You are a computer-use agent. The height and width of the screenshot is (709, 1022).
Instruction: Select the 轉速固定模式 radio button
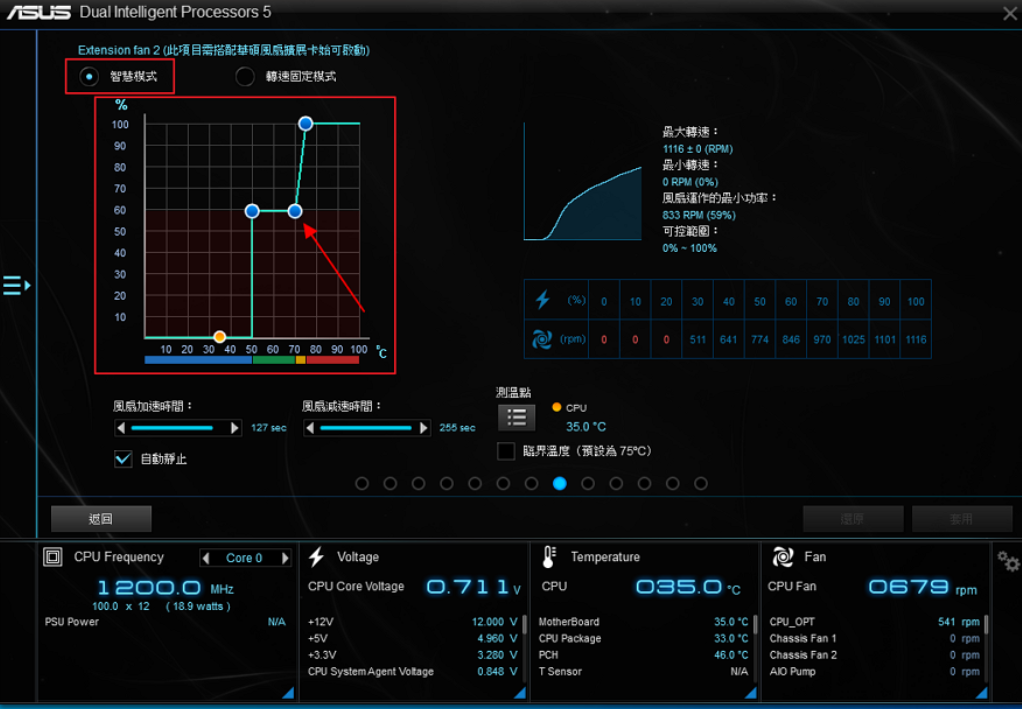click(x=245, y=76)
